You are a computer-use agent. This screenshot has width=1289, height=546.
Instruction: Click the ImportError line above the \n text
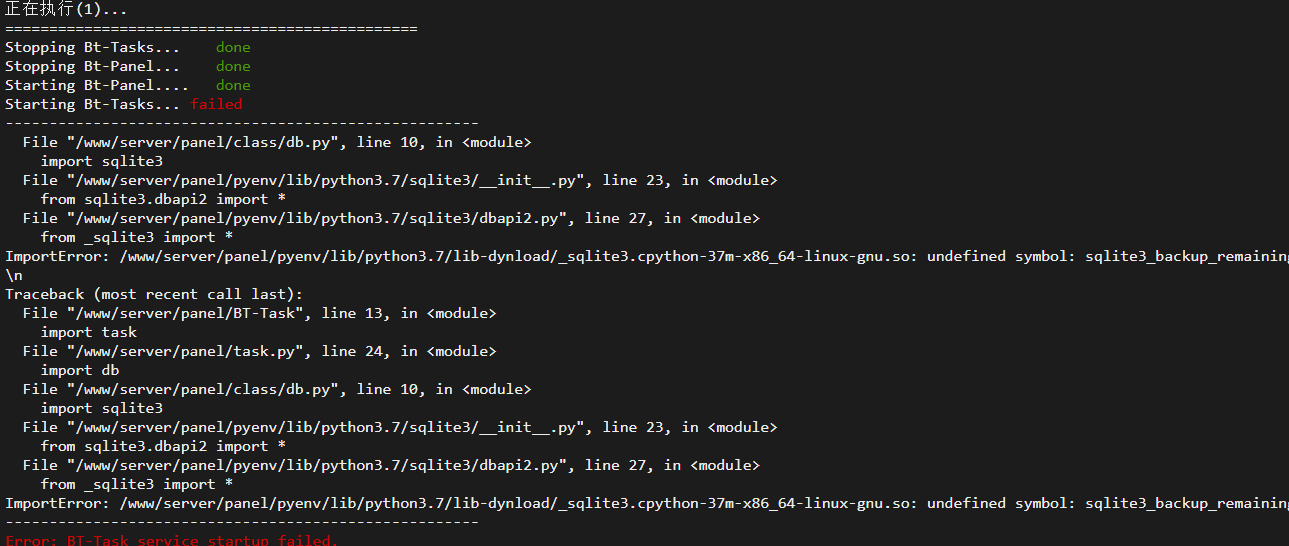coord(647,256)
